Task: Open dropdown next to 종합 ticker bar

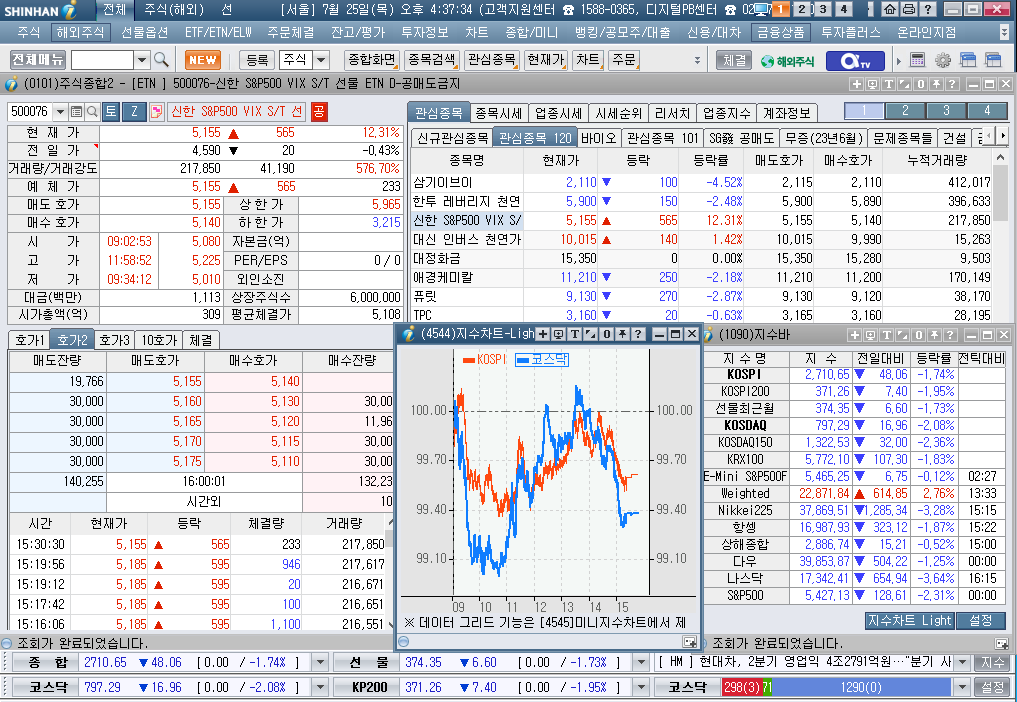Action: click(320, 662)
